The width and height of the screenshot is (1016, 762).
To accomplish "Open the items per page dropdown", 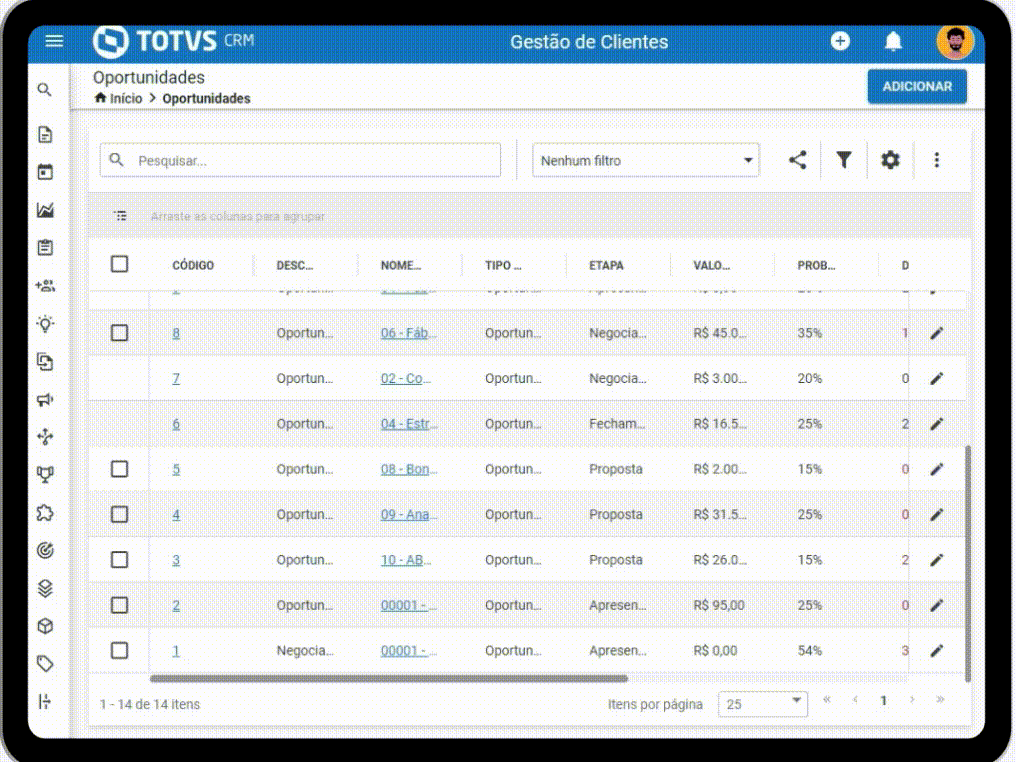I will [763, 704].
